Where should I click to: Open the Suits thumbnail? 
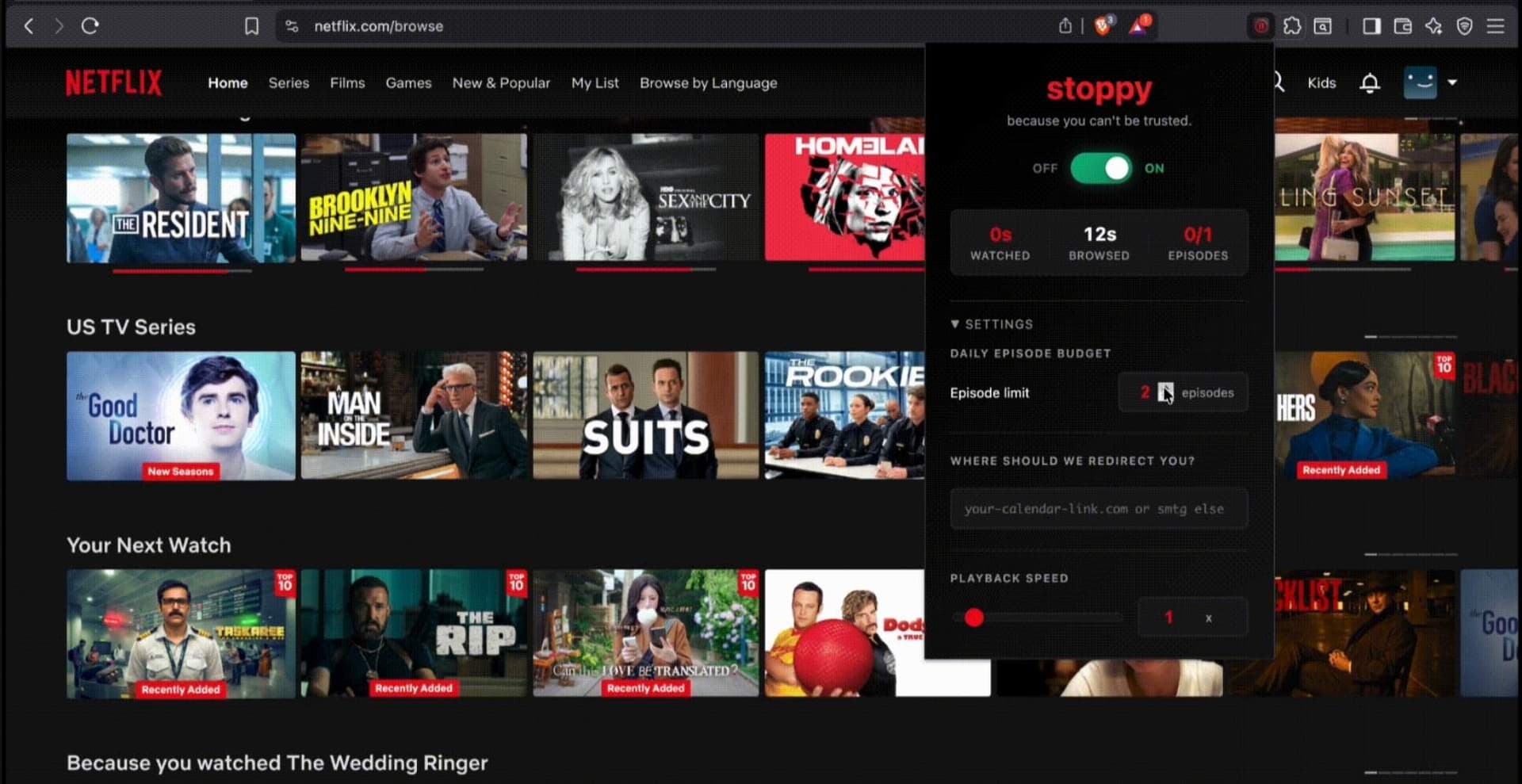pyautogui.click(x=645, y=415)
